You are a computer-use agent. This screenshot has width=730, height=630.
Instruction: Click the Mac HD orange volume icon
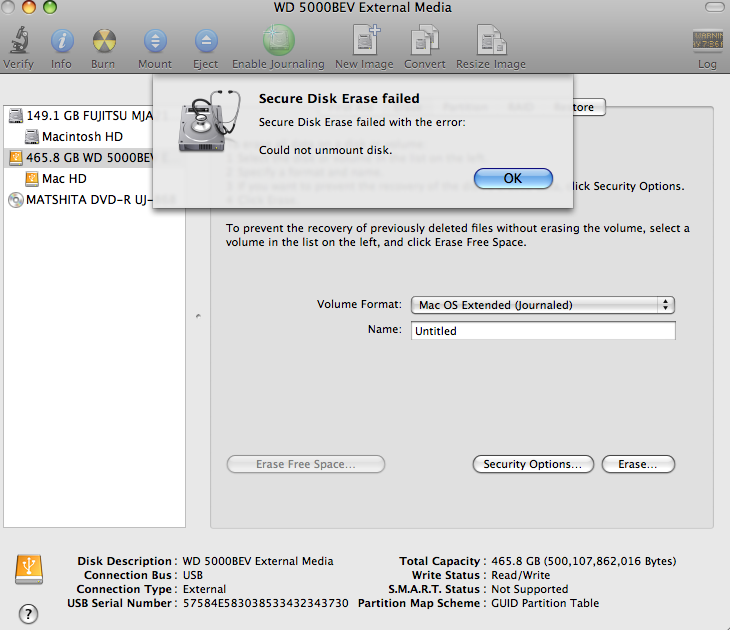click(x=32, y=178)
